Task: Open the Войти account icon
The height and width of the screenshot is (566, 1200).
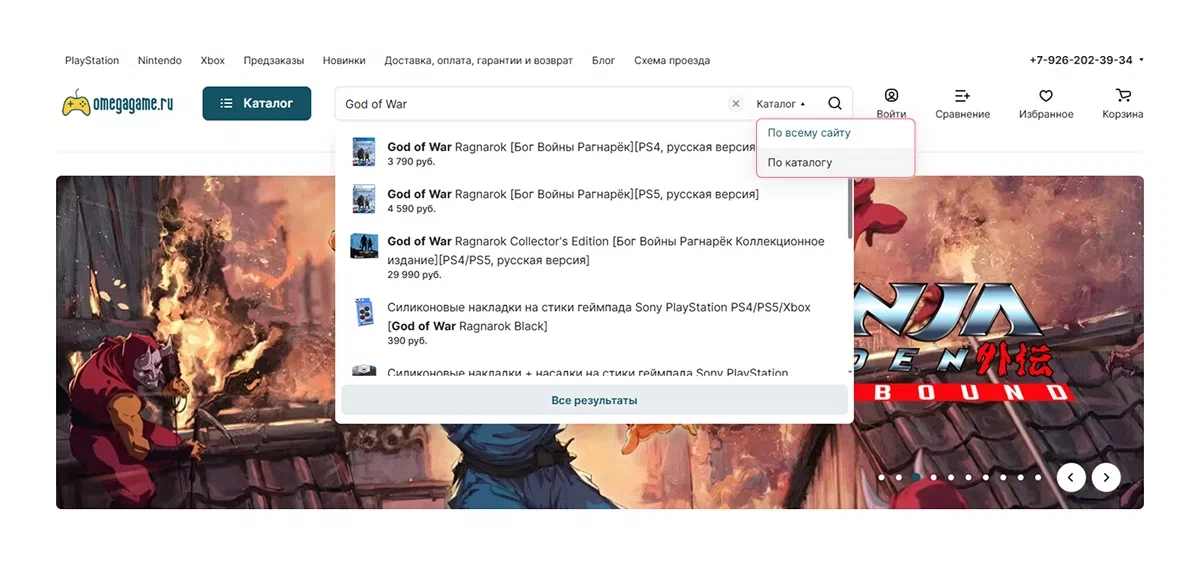Action: [891, 96]
